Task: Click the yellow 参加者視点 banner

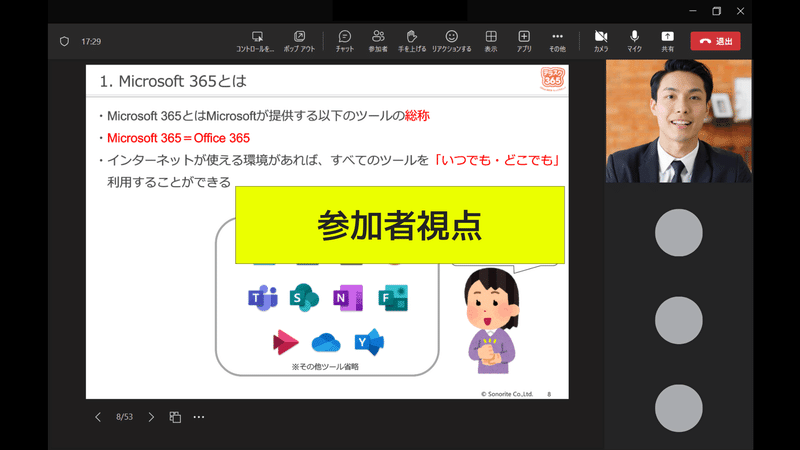Action: pos(400,225)
